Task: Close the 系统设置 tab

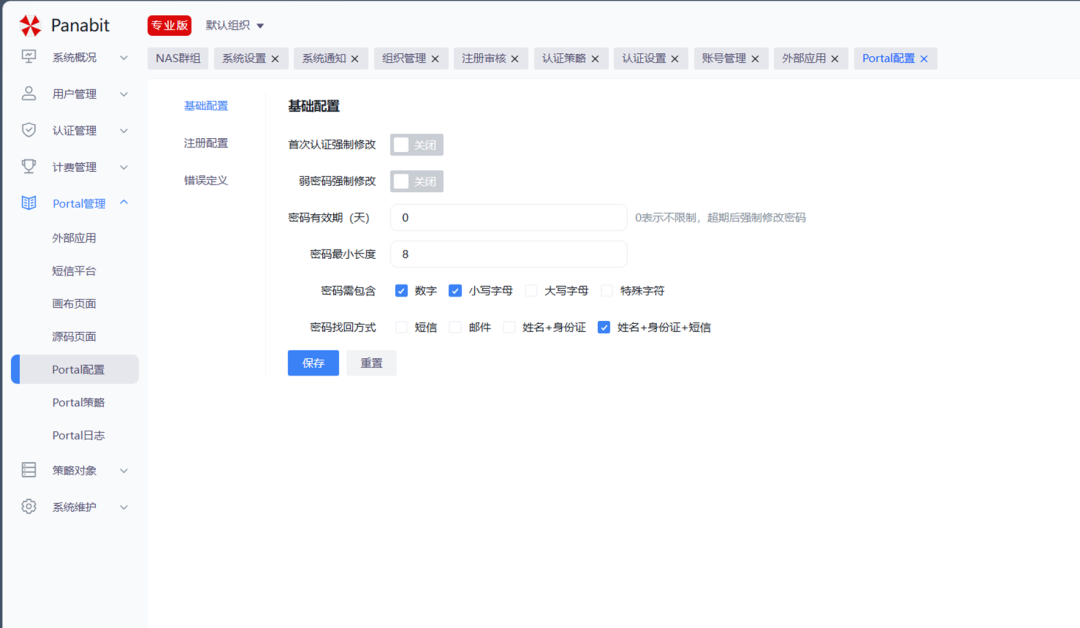Action: tap(275, 59)
